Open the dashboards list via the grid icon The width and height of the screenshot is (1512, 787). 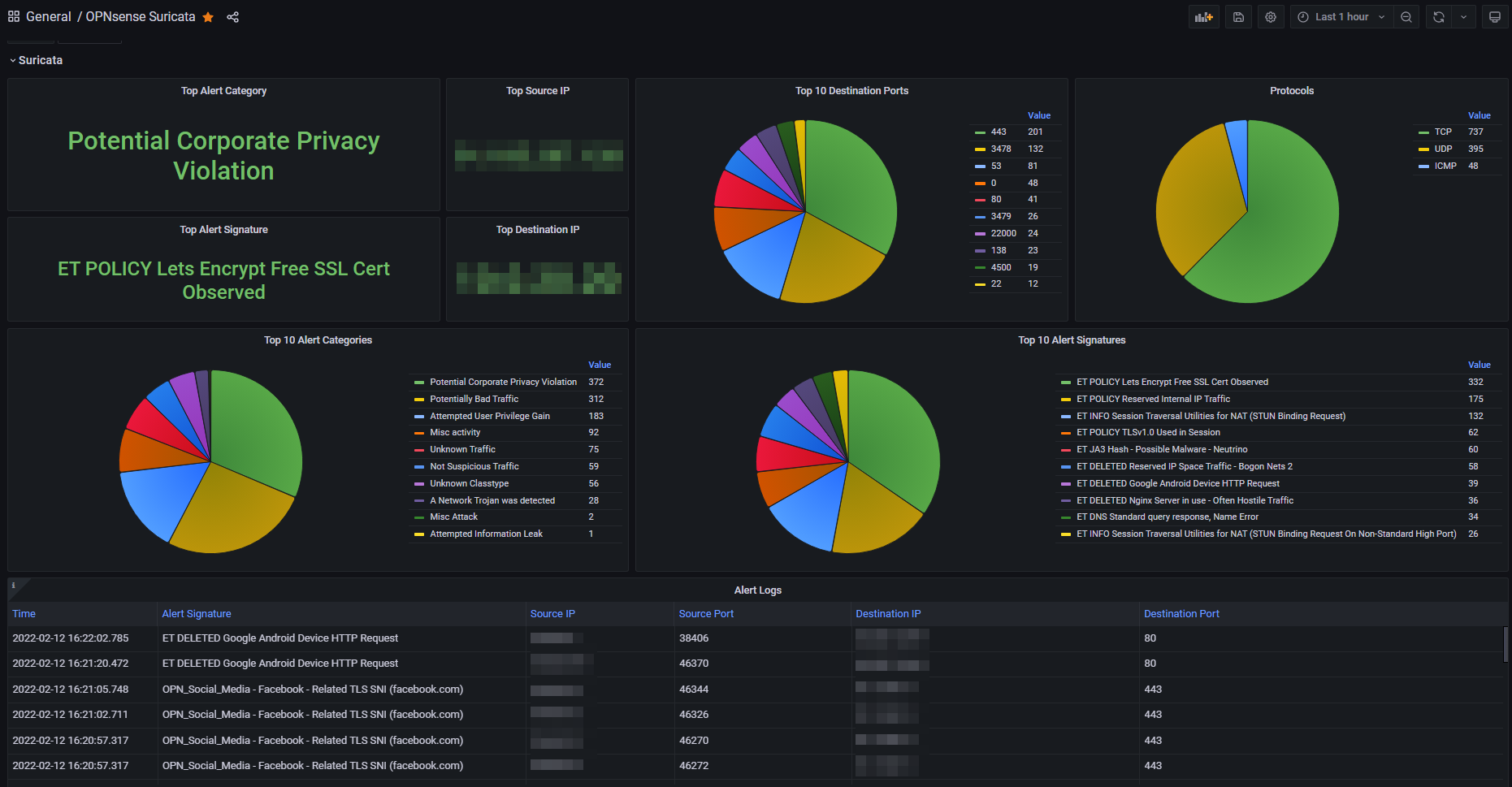coord(13,15)
